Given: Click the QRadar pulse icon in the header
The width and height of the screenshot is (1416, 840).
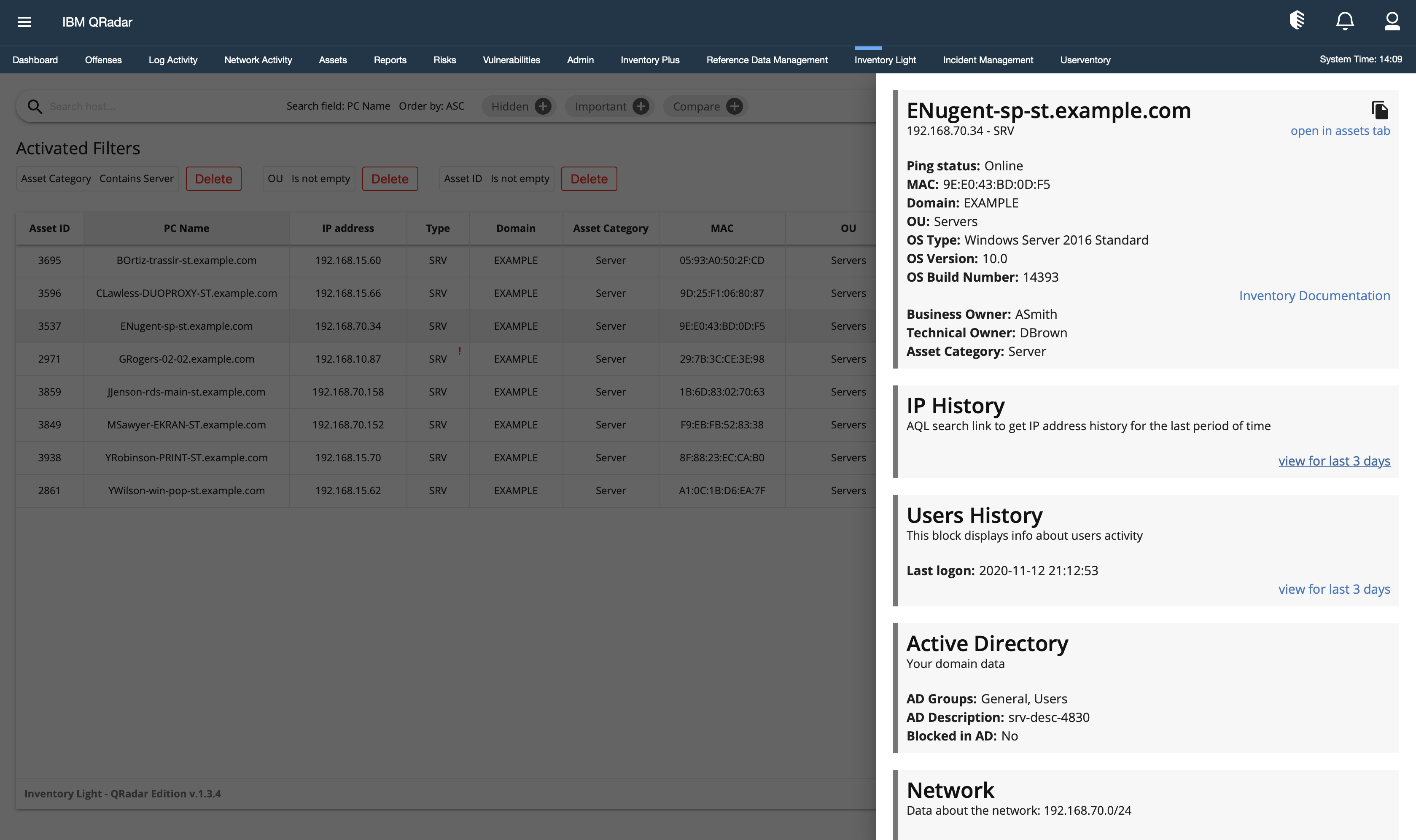Looking at the screenshot, I should point(1297,20).
